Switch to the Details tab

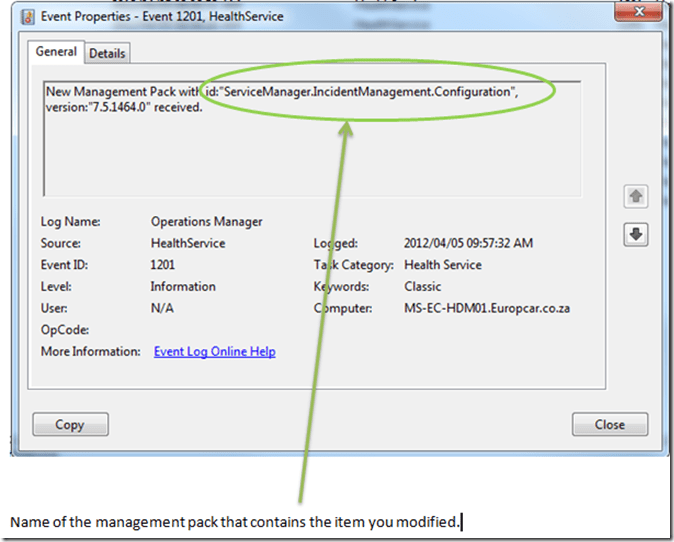(x=107, y=53)
